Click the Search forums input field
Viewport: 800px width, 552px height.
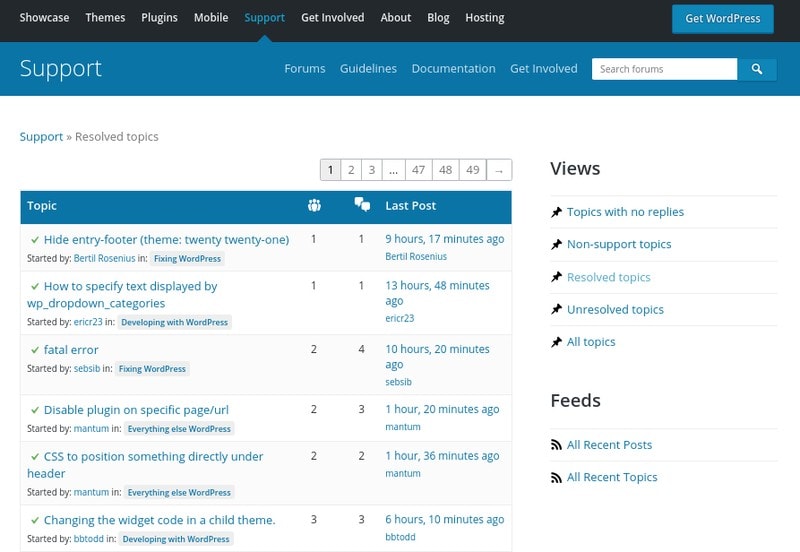point(665,69)
